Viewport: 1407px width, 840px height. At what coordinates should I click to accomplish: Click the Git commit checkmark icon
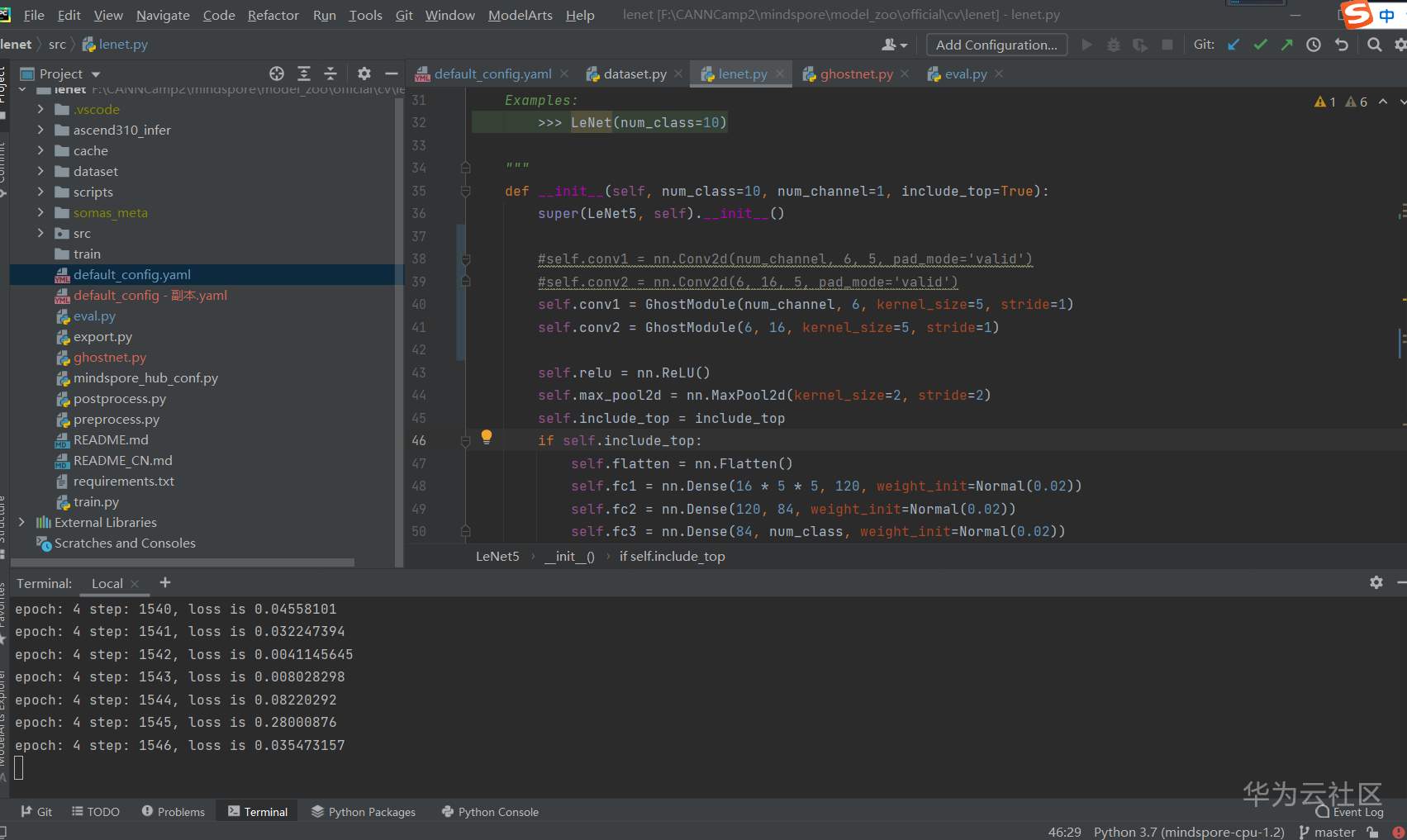coord(1260,45)
